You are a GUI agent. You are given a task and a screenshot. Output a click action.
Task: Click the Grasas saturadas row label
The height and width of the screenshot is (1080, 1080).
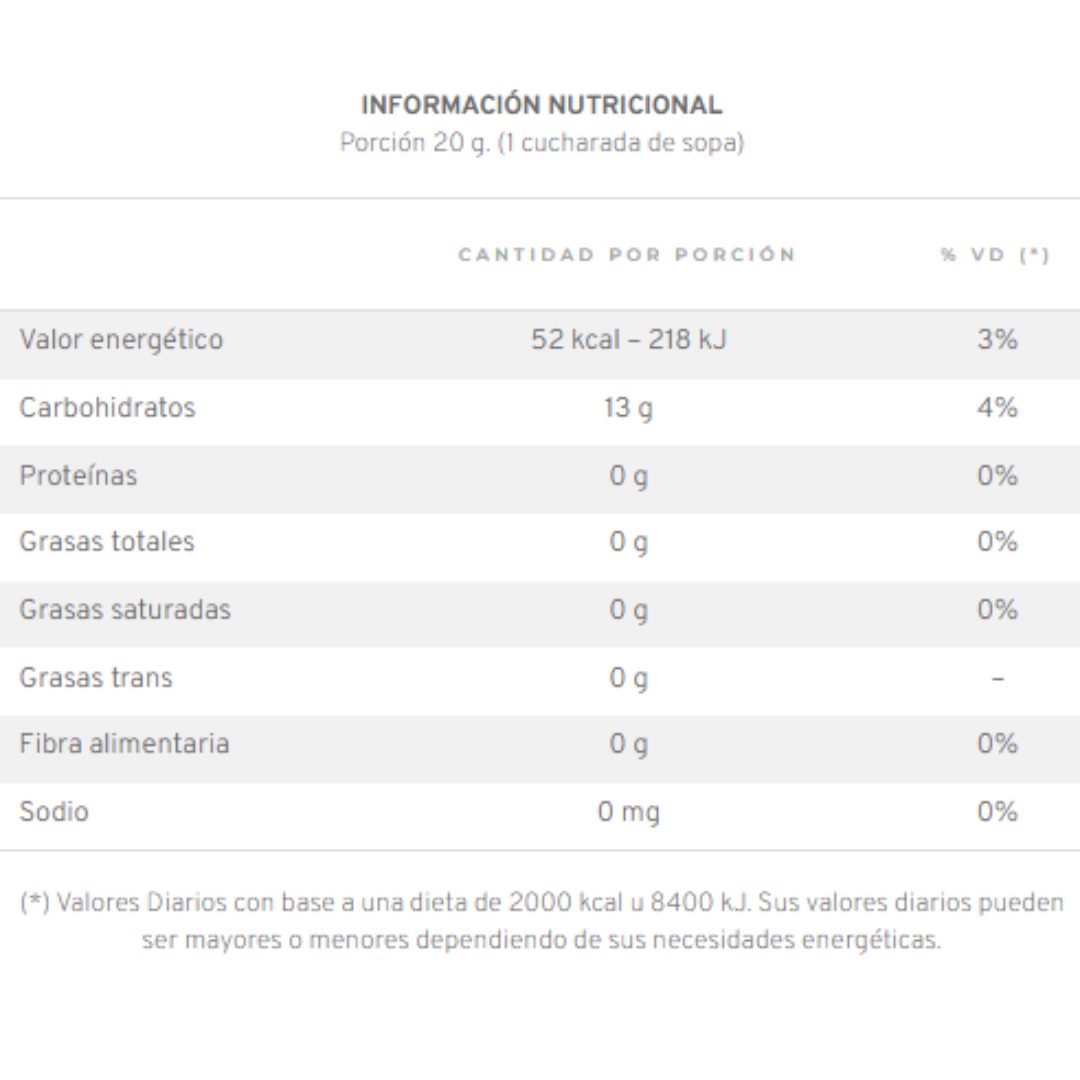(x=125, y=610)
